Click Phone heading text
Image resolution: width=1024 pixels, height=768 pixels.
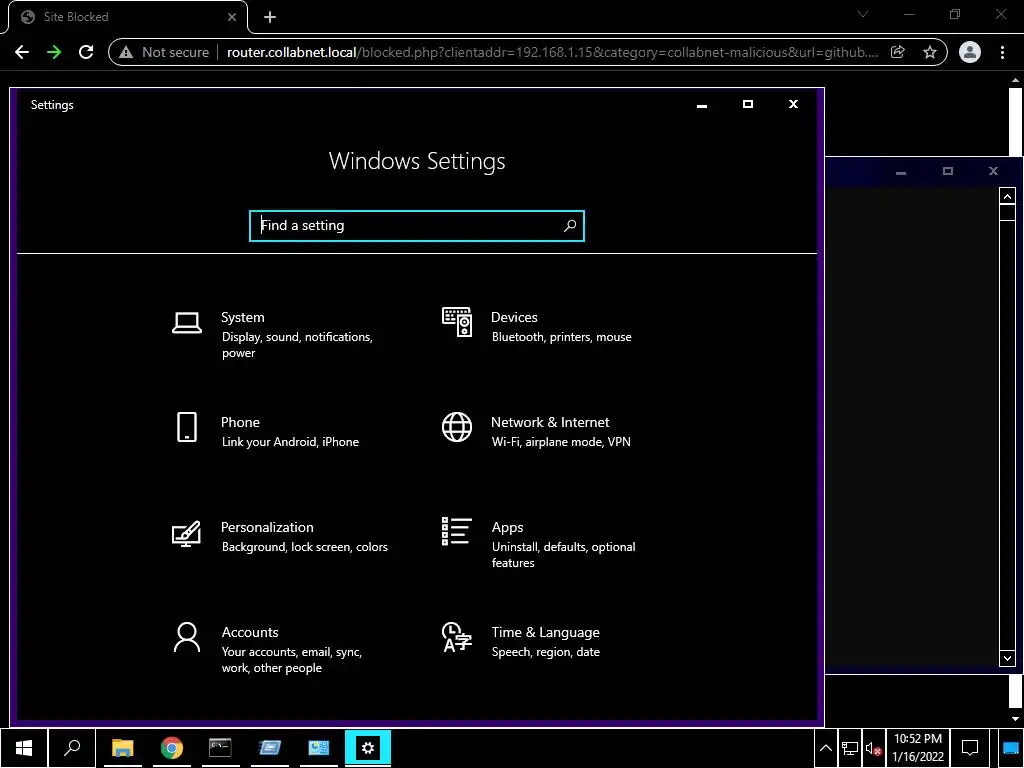240,423
